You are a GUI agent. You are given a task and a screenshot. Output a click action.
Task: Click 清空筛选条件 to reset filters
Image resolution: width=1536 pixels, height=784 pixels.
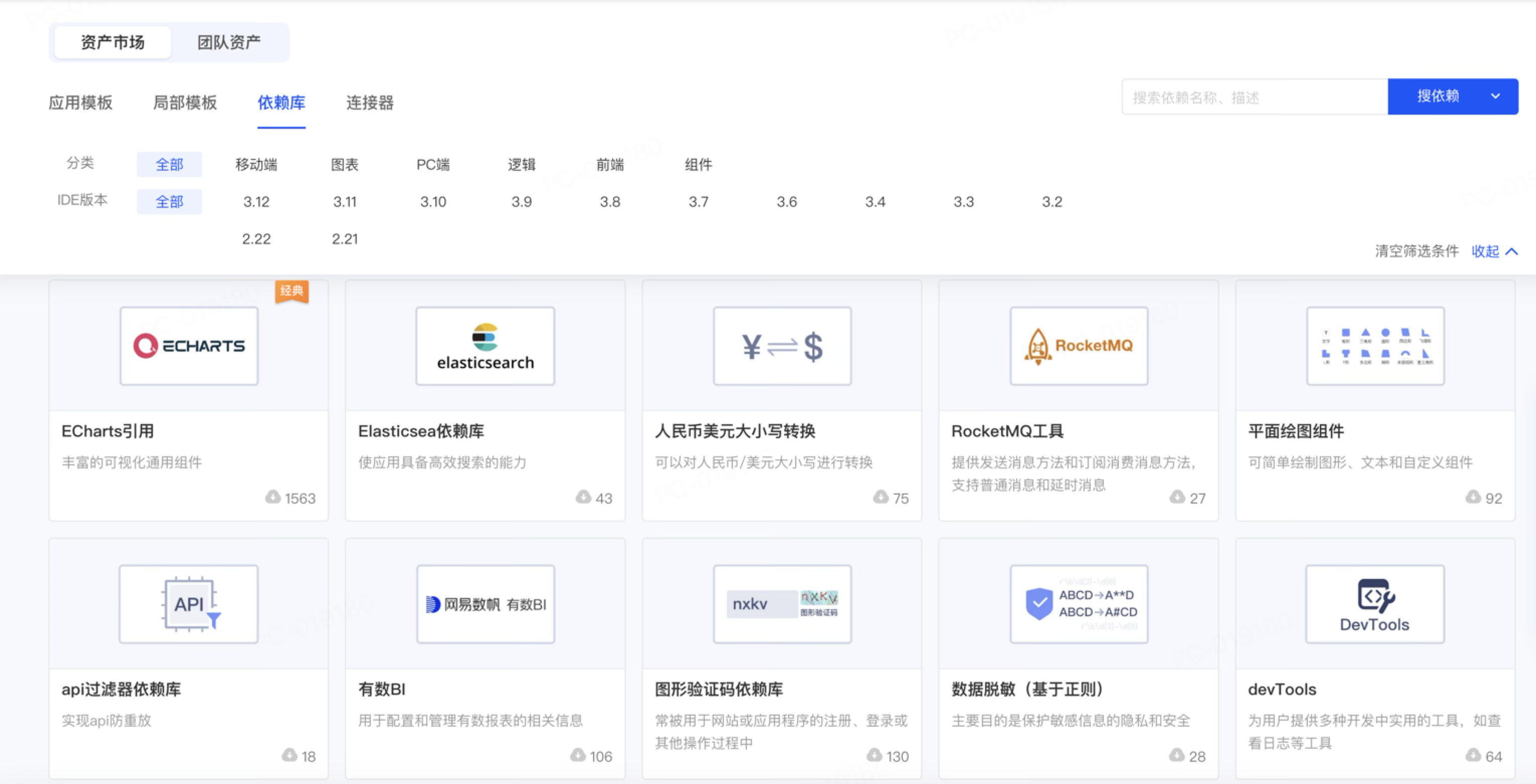[1417, 251]
